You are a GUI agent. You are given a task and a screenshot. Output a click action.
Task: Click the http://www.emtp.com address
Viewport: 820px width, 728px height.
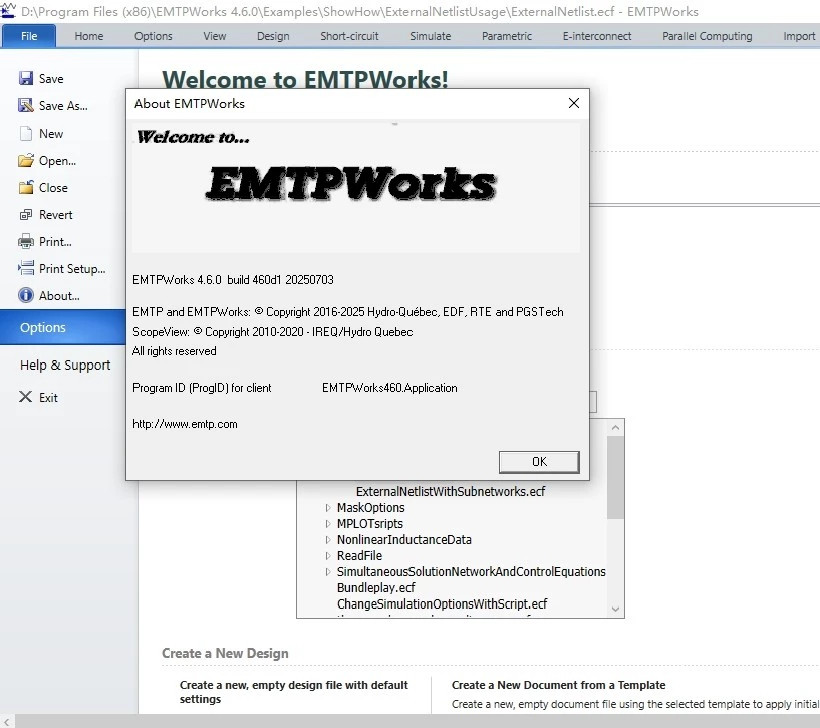185,424
